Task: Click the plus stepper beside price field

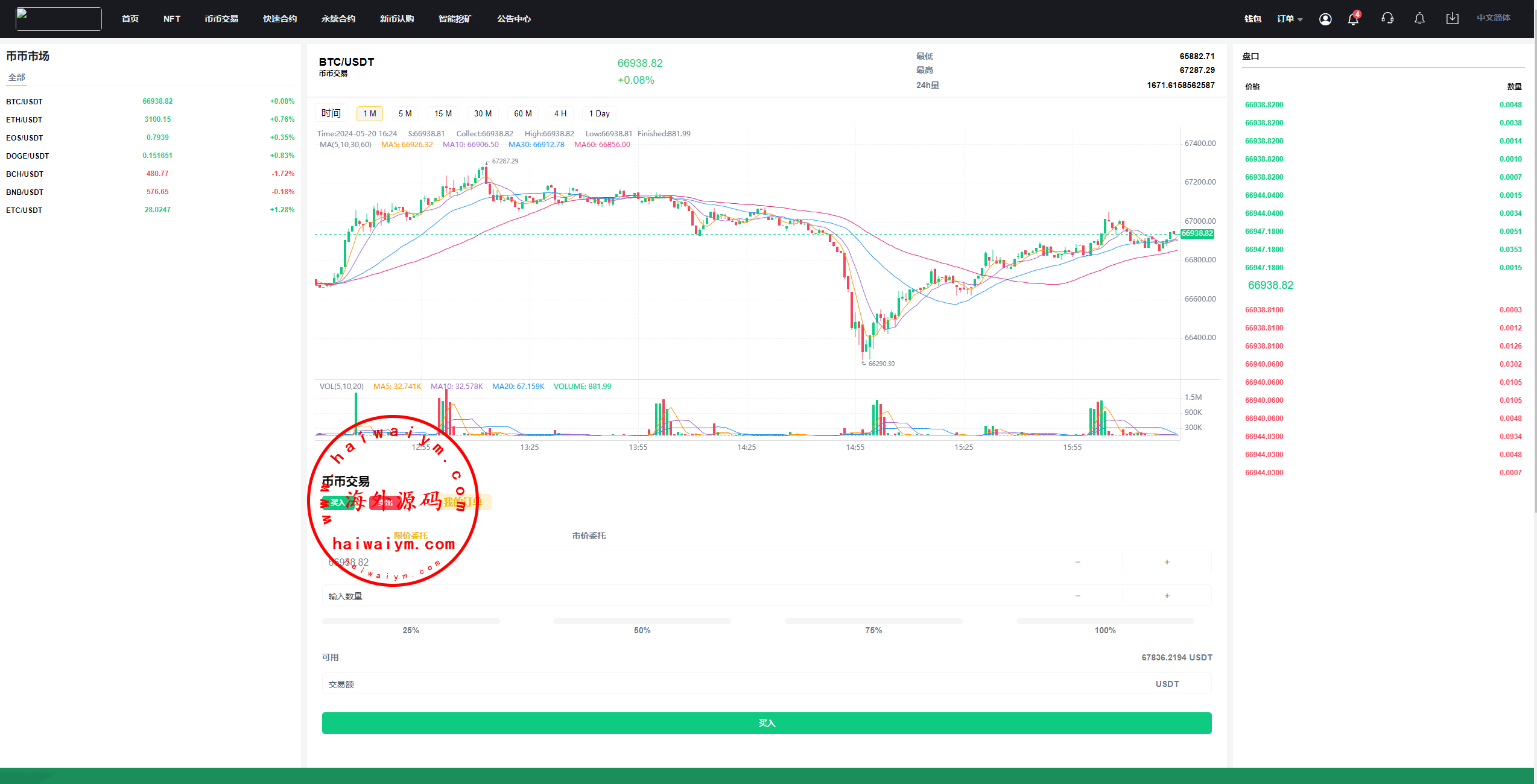Action: (x=1167, y=562)
